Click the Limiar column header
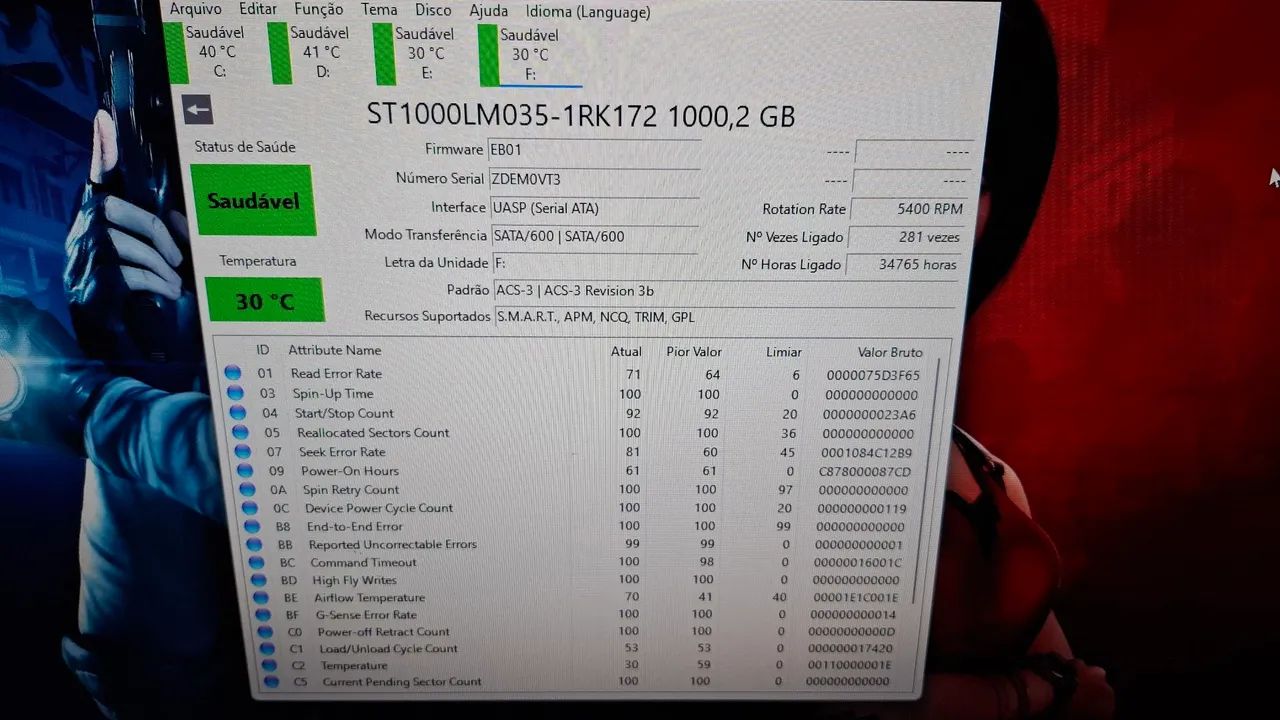The image size is (1280, 720). 784,352
